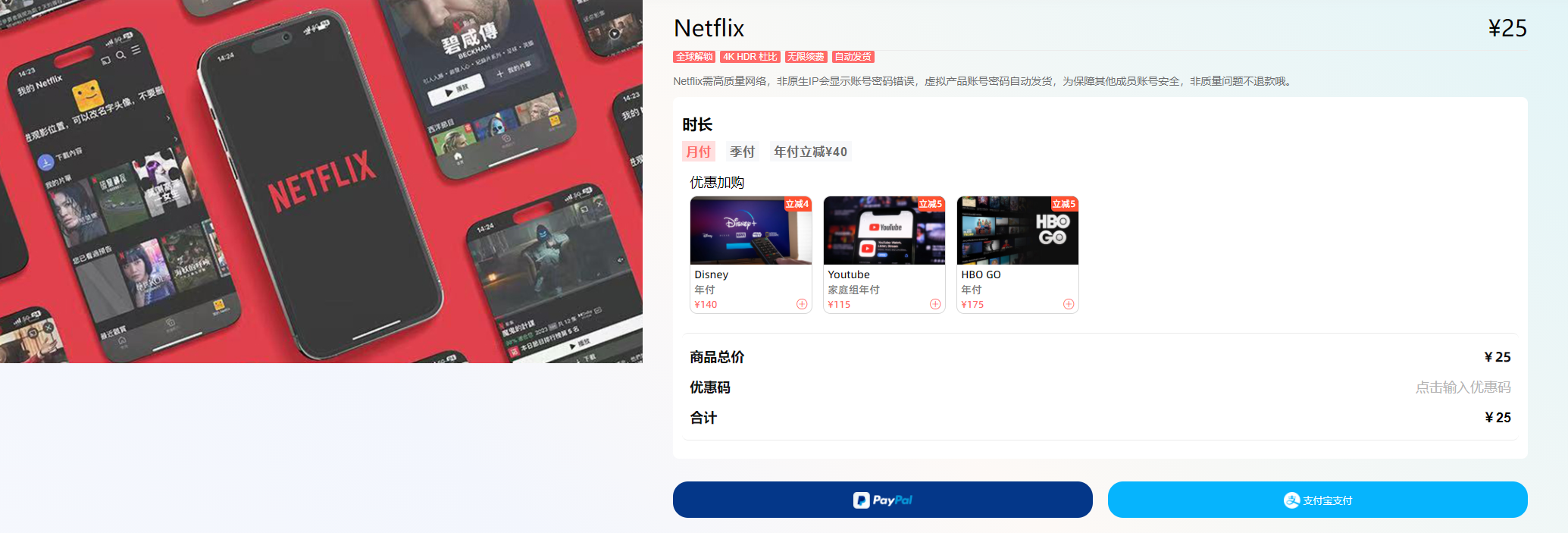This screenshot has height=533, width=1568.
Task: Select the 季付 quarterly duration option
Action: pyautogui.click(x=742, y=152)
